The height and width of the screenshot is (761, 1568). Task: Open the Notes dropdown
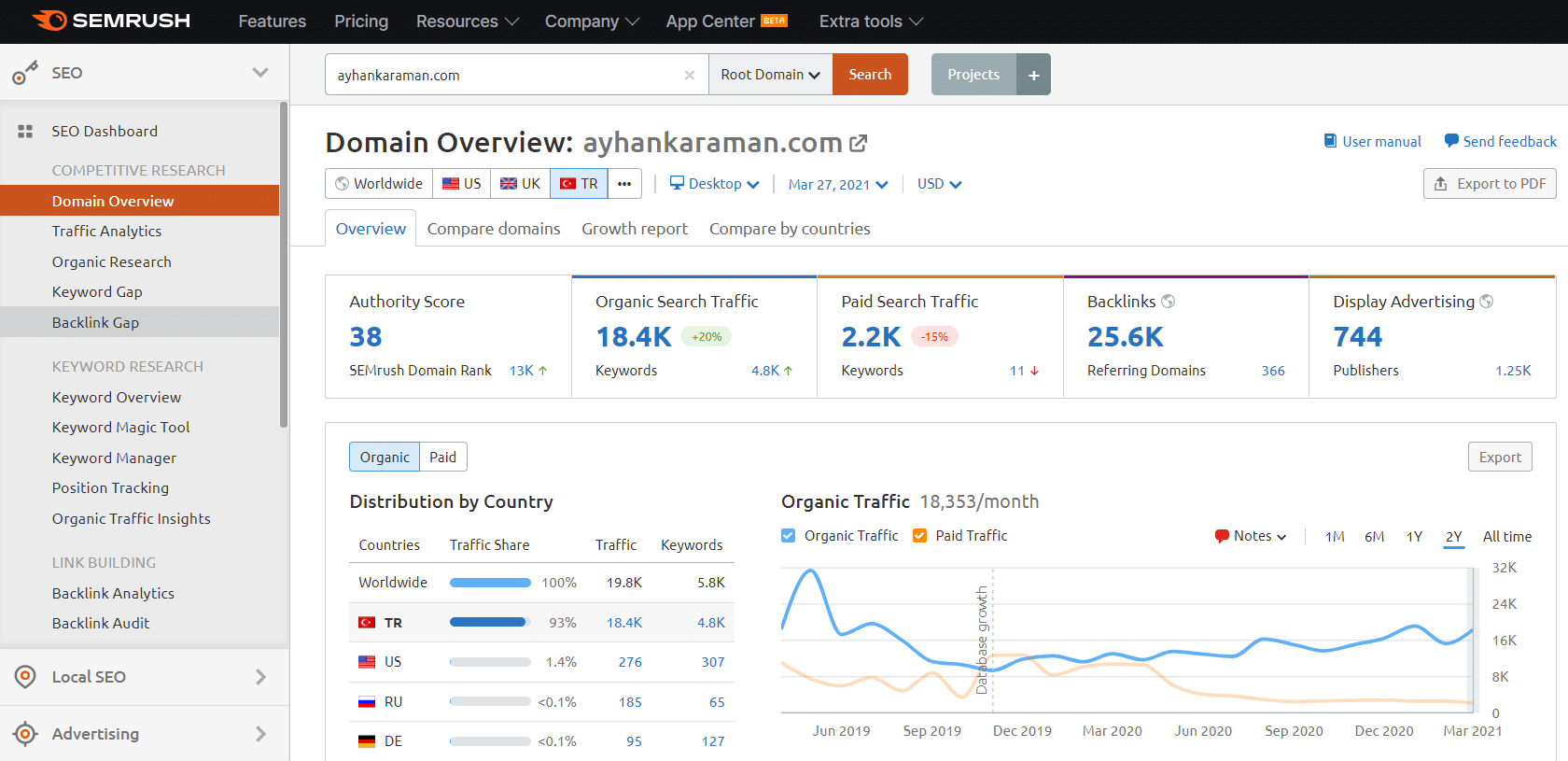coord(1251,536)
